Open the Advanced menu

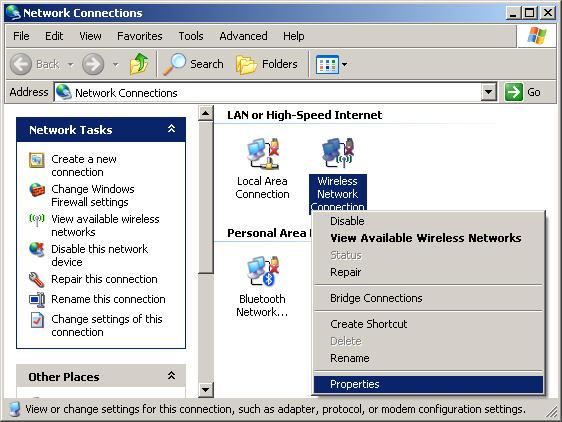coord(243,36)
